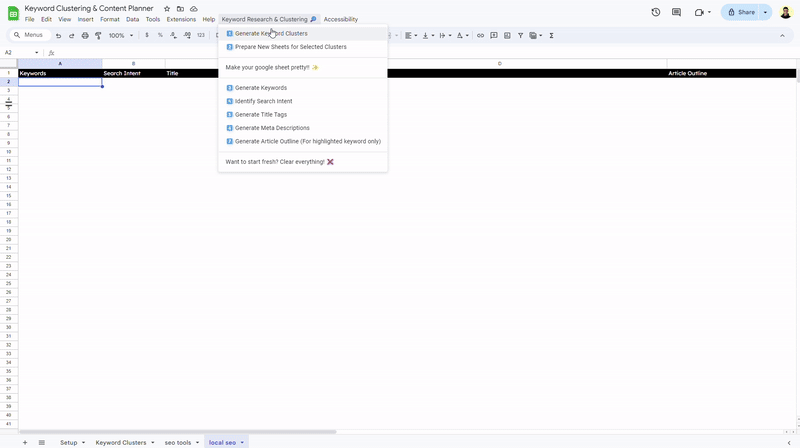The width and height of the screenshot is (800, 448).
Task: Click the Share button
Action: pos(741,12)
